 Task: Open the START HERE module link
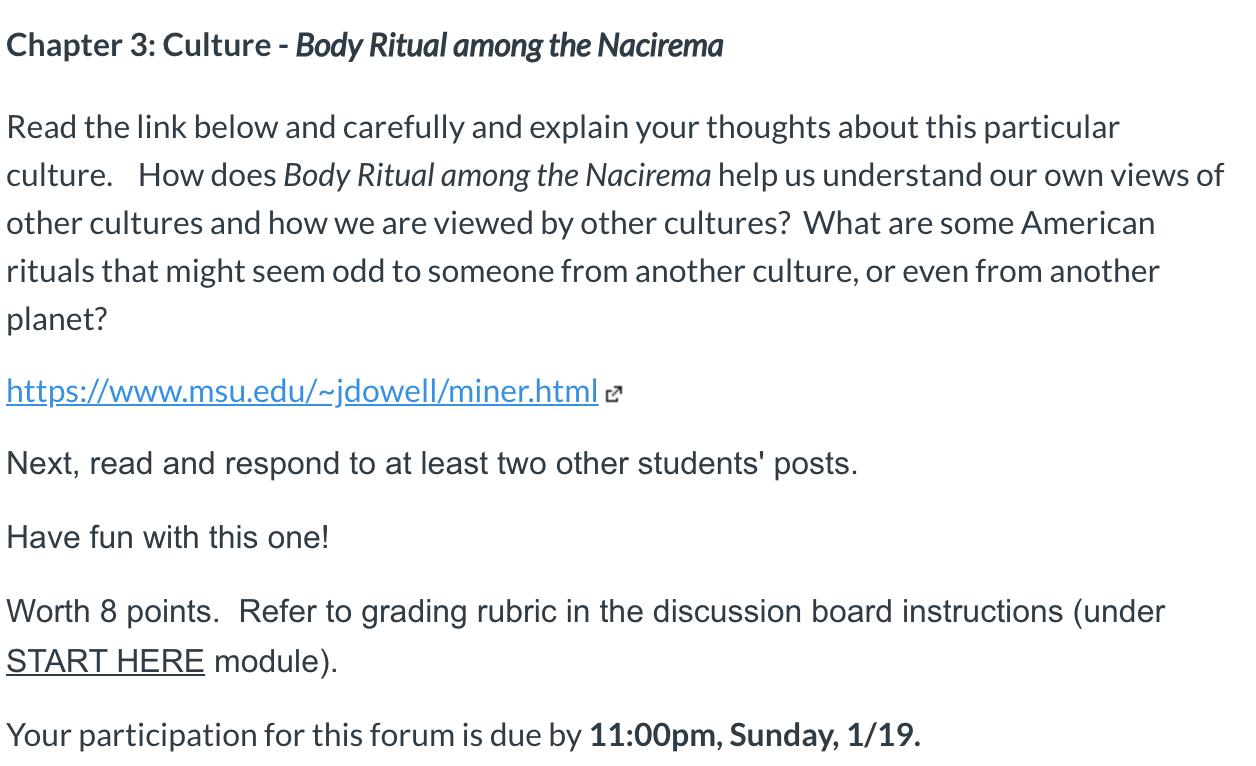105,661
